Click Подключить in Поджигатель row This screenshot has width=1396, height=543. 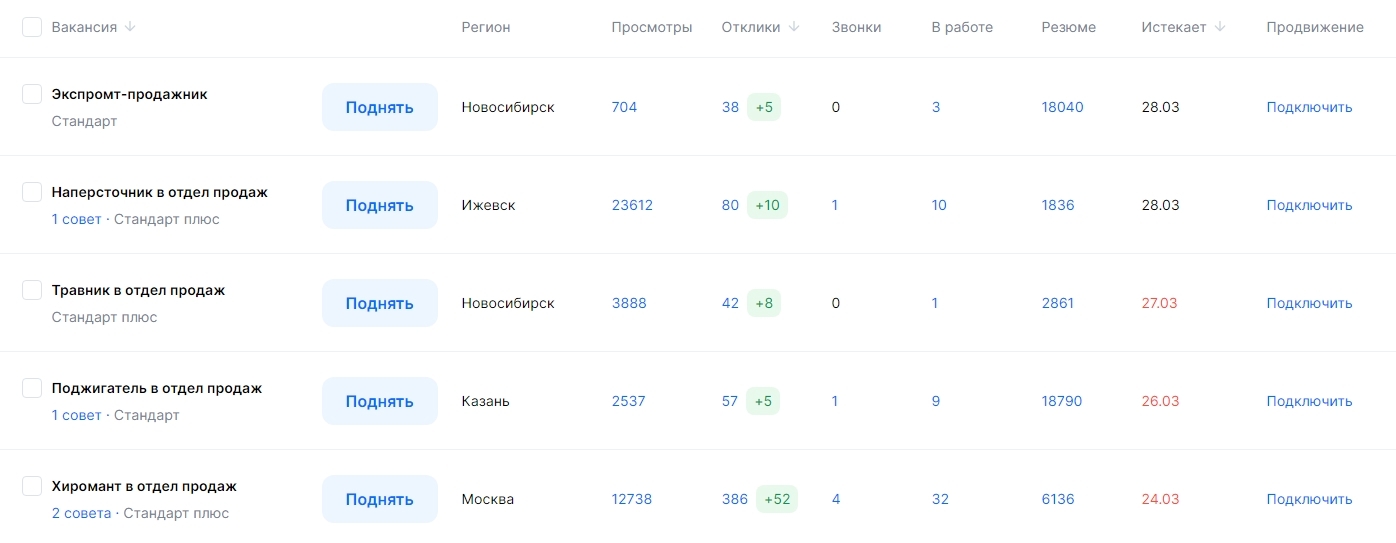pos(1309,401)
